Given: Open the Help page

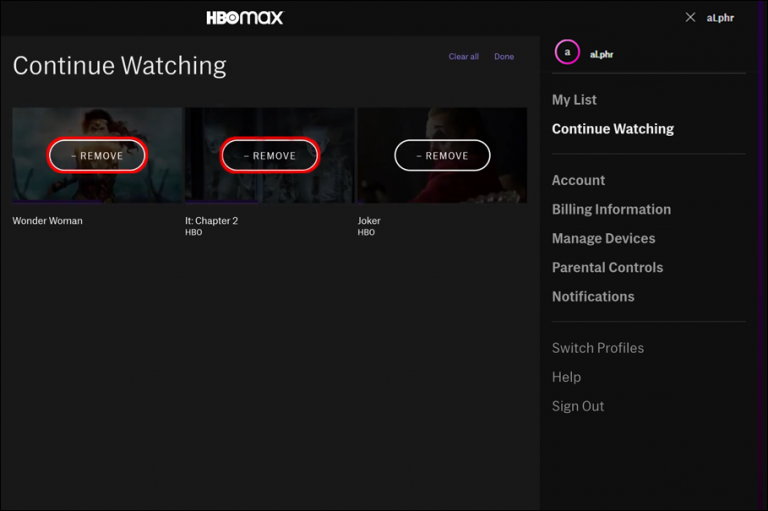Looking at the screenshot, I should pyautogui.click(x=566, y=377).
